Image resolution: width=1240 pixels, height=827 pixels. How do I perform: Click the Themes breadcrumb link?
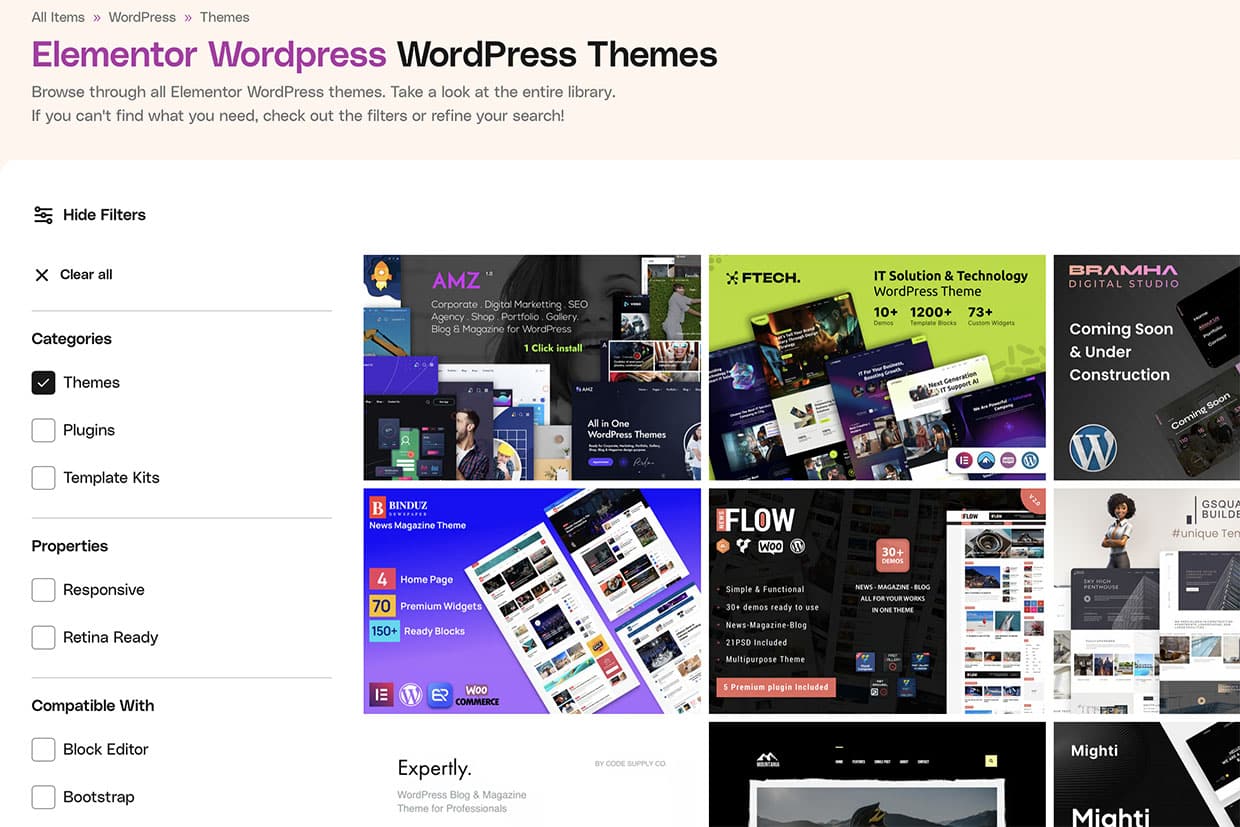click(224, 17)
